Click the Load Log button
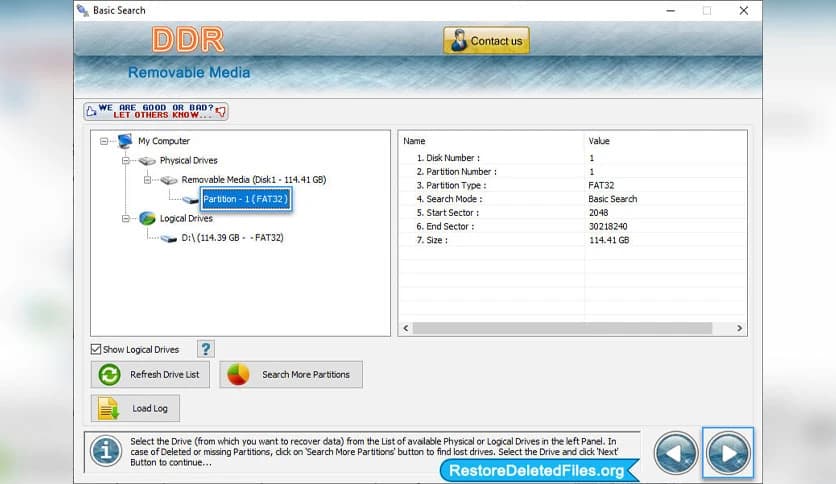Image resolution: width=836 pixels, height=484 pixels. pos(135,408)
